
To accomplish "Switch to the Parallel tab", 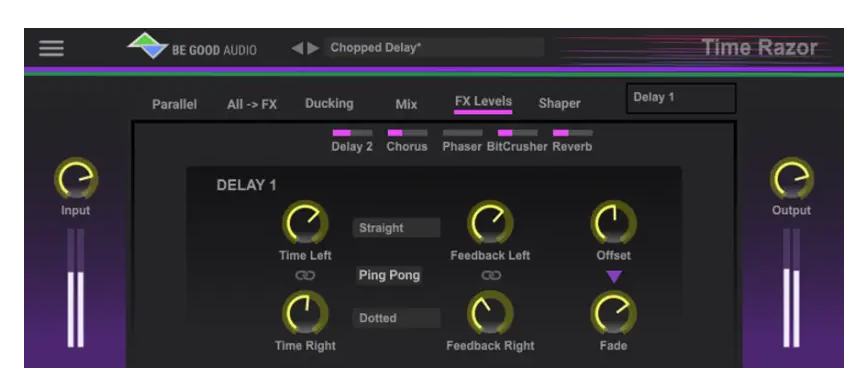I will [174, 104].
